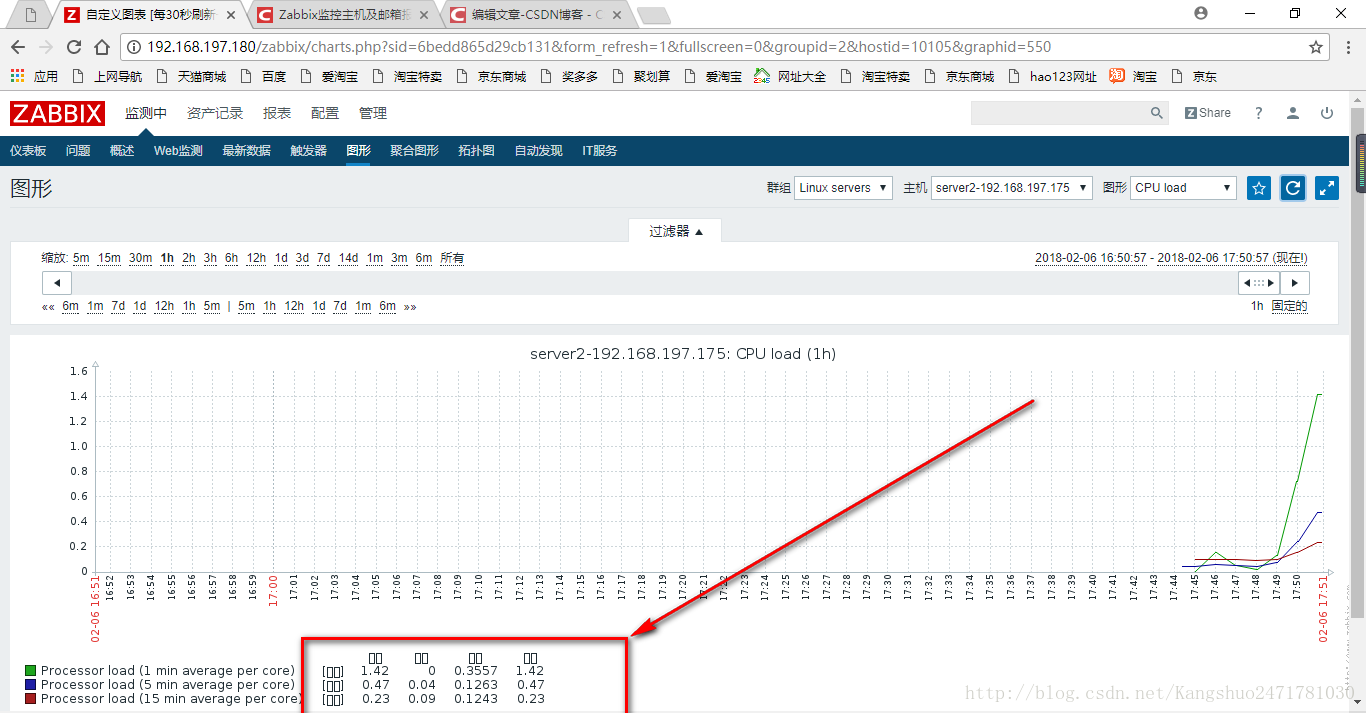Open the 监测中 main menu
Viewport: 1366px width, 713px height.
146,113
